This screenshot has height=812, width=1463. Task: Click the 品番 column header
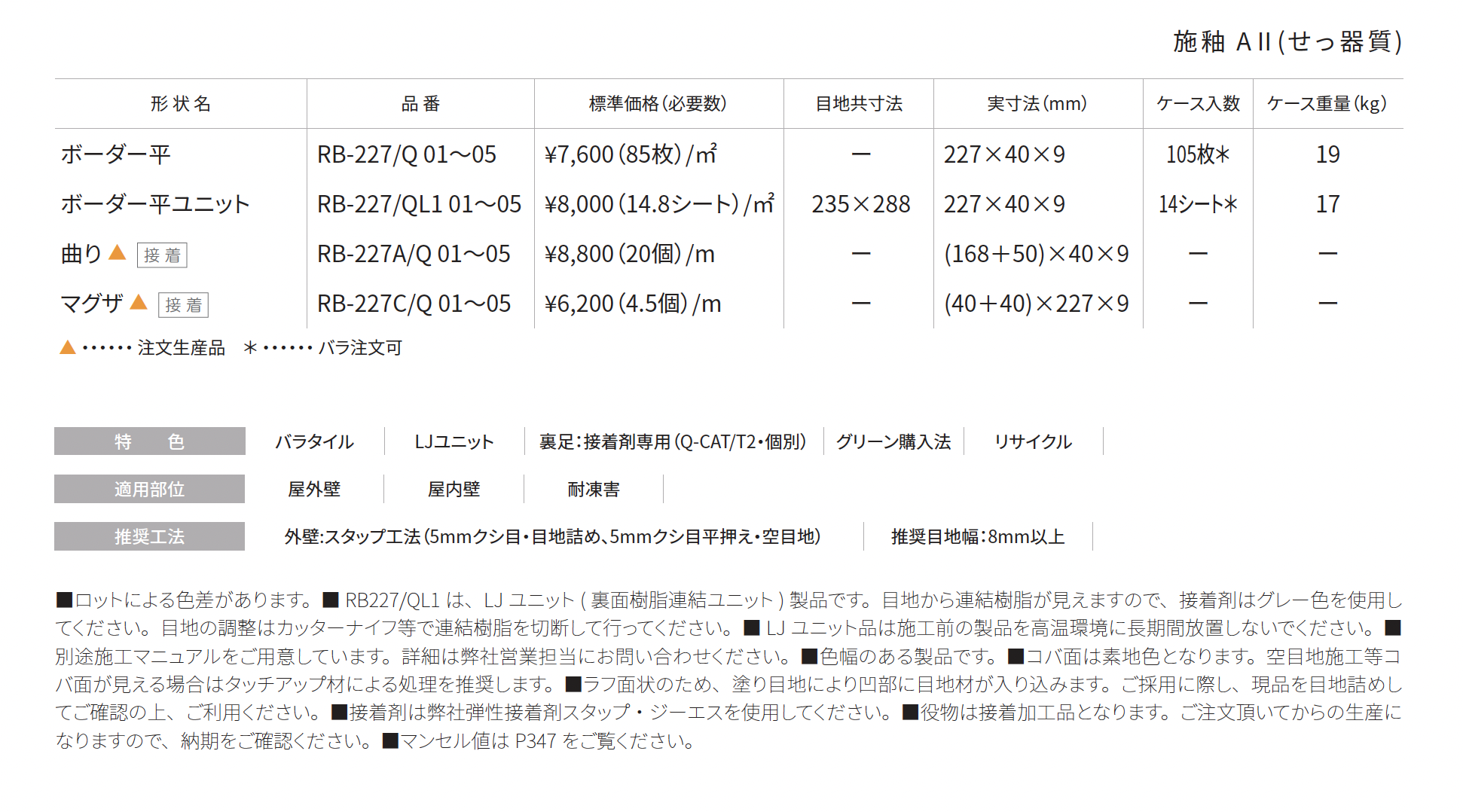point(420,104)
